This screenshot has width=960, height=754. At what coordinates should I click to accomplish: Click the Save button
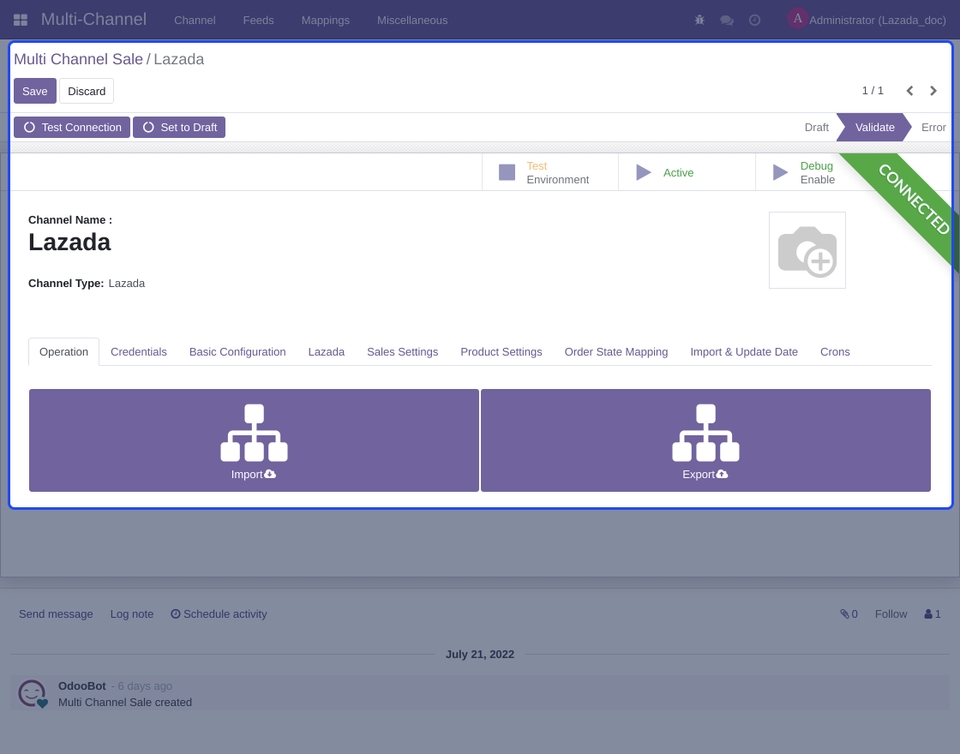pyautogui.click(x=35, y=91)
